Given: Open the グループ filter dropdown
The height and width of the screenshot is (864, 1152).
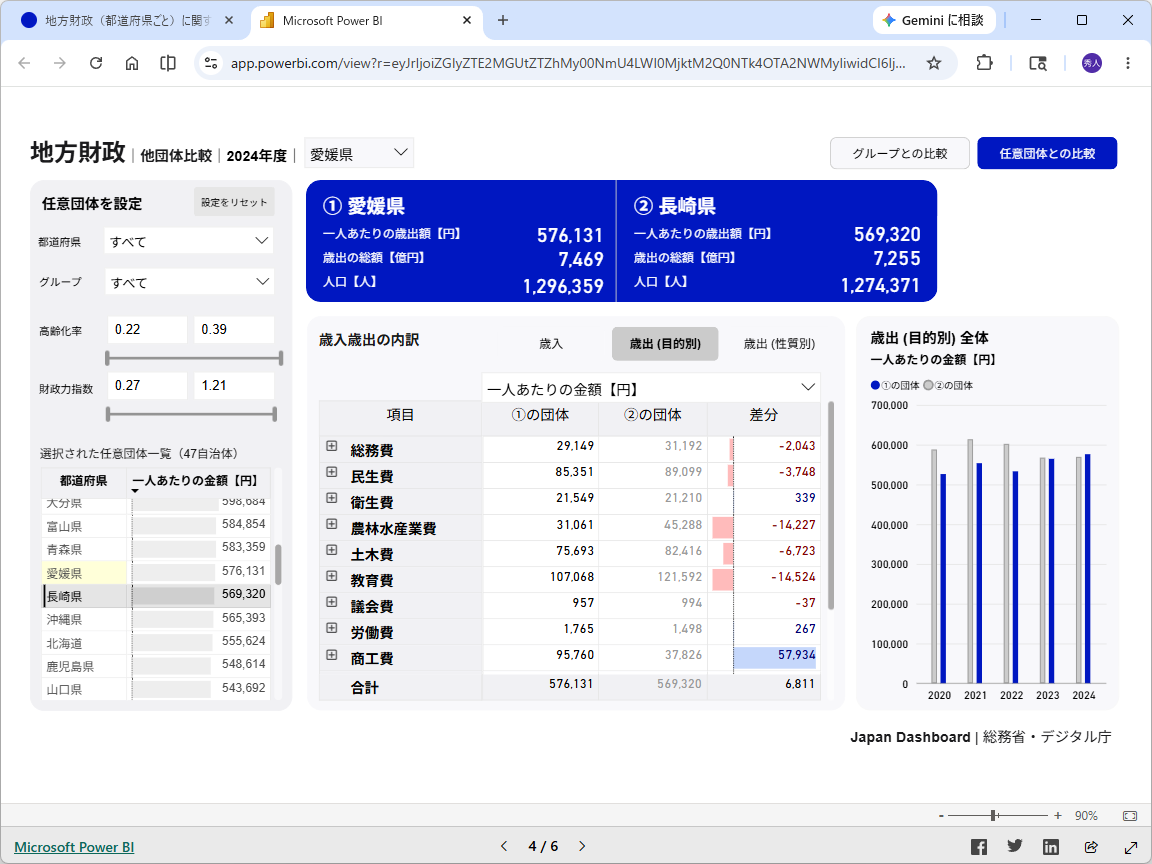Looking at the screenshot, I should (189, 282).
